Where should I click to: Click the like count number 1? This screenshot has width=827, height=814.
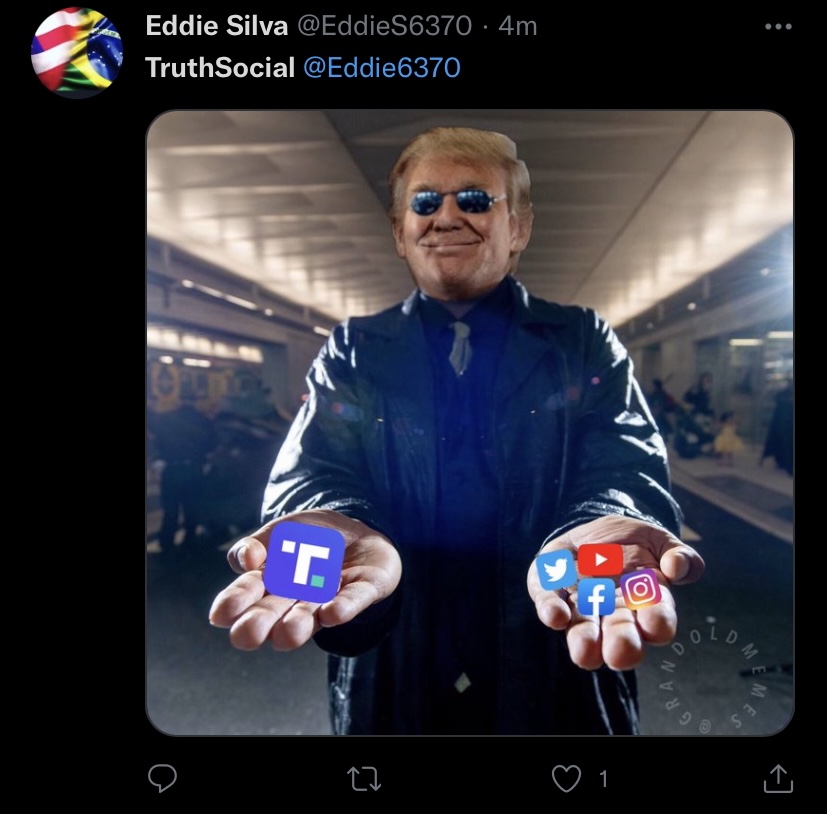pos(604,779)
